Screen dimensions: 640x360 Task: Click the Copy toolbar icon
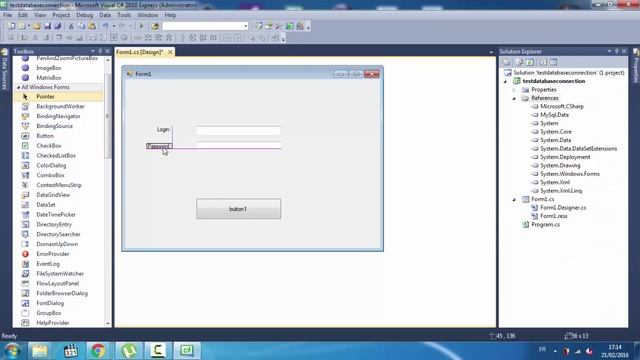(x=82, y=27)
